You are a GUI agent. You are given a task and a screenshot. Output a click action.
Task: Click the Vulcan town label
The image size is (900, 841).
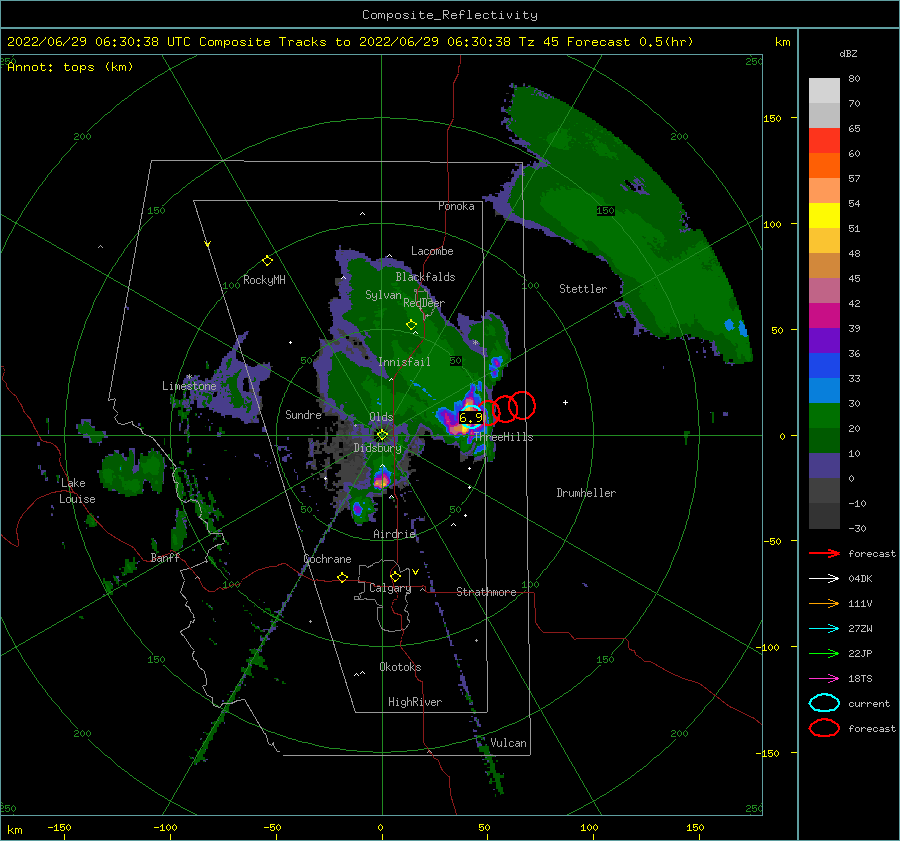pyautogui.click(x=508, y=743)
